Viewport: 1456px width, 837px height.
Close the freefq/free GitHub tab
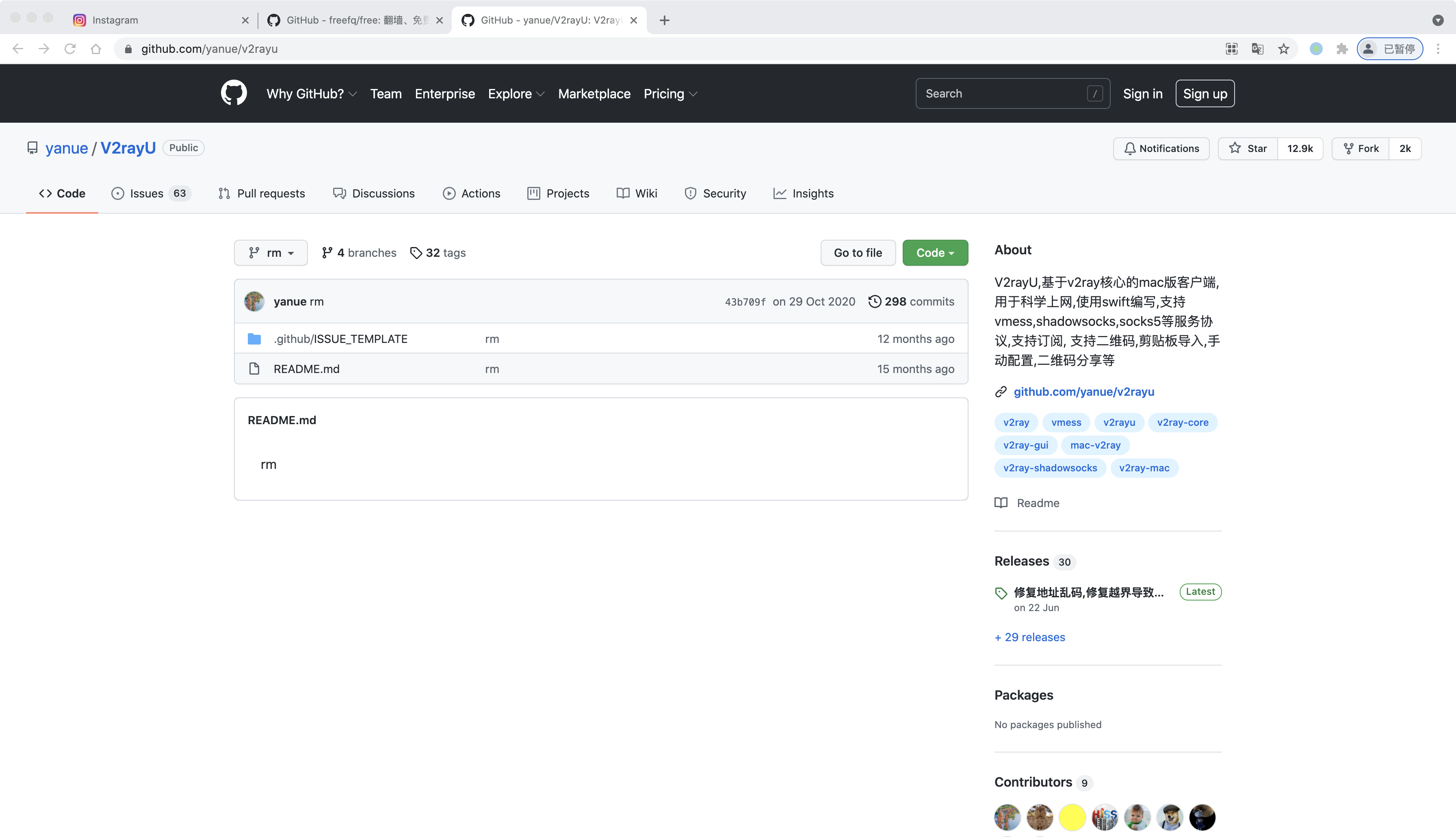click(x=440, y=20)
